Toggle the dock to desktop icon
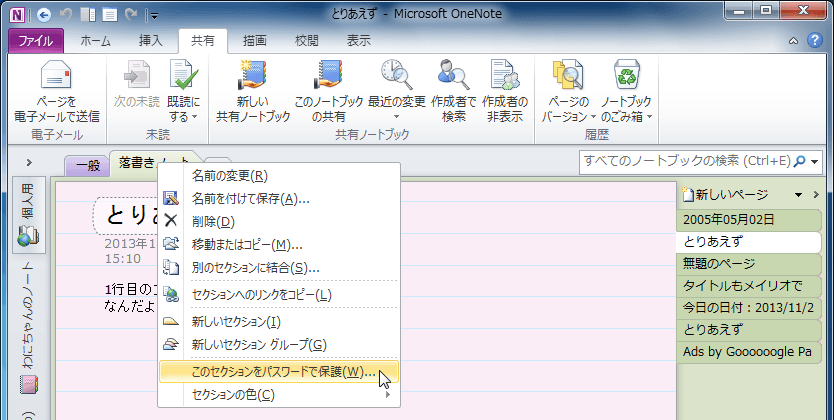 pos(88,14)
